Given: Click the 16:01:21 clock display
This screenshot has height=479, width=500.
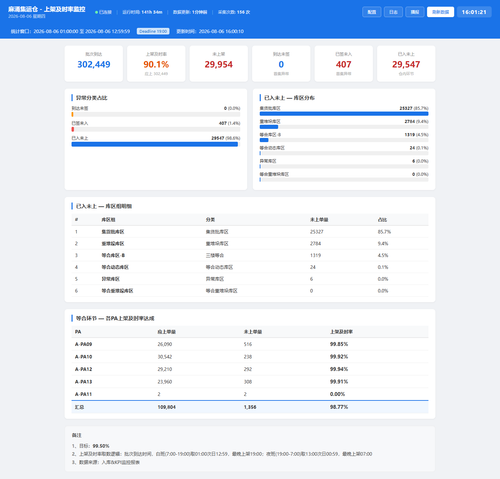Looking at the screenshot, I should (x=474, y=12).
